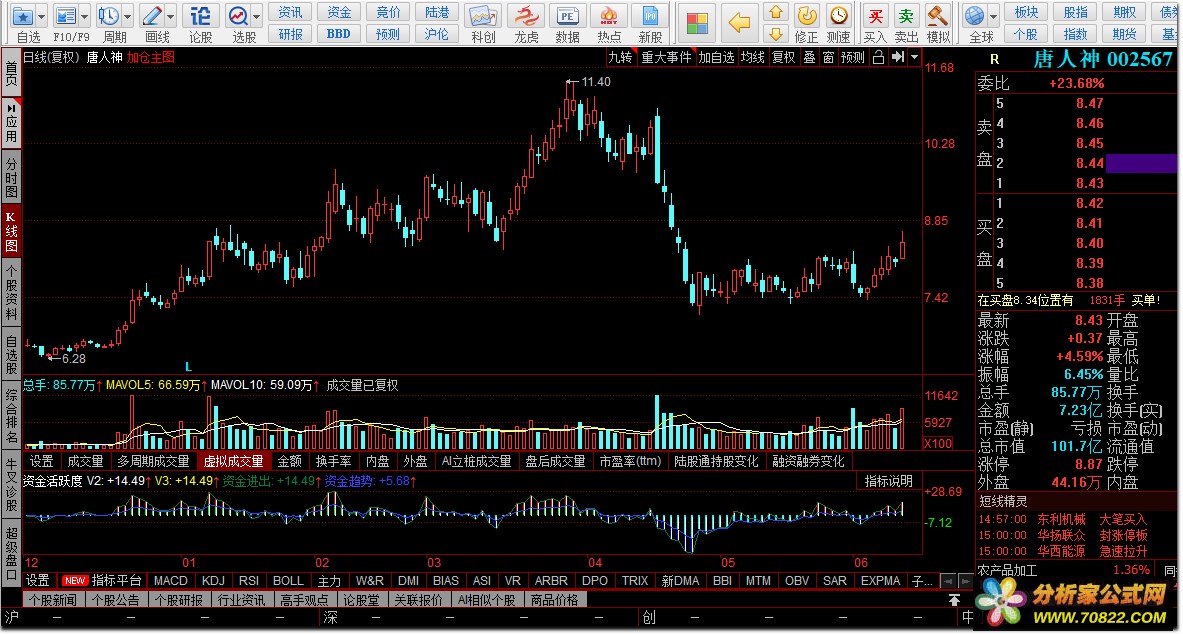Expand the 周期 period dropdown arrow
This screenshot has height=634, width=1183.
pos(127,15)
